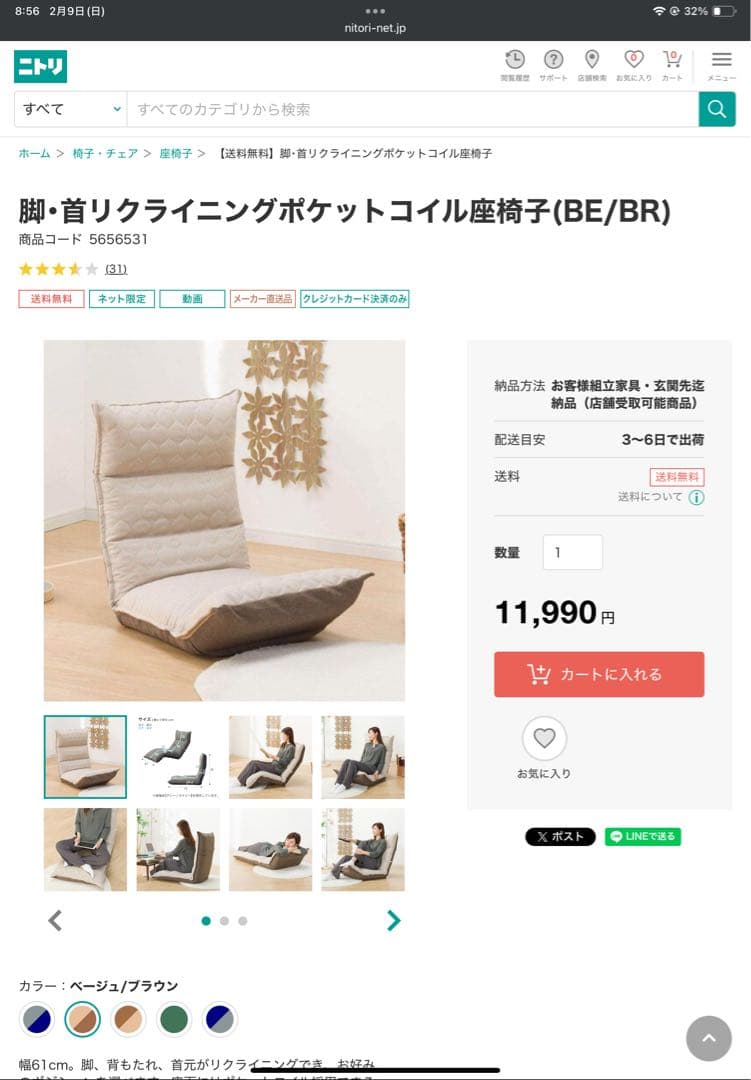Open the shopping cart icon
This screenshot has width=751, height=1080.
click(x=672, y=60)
